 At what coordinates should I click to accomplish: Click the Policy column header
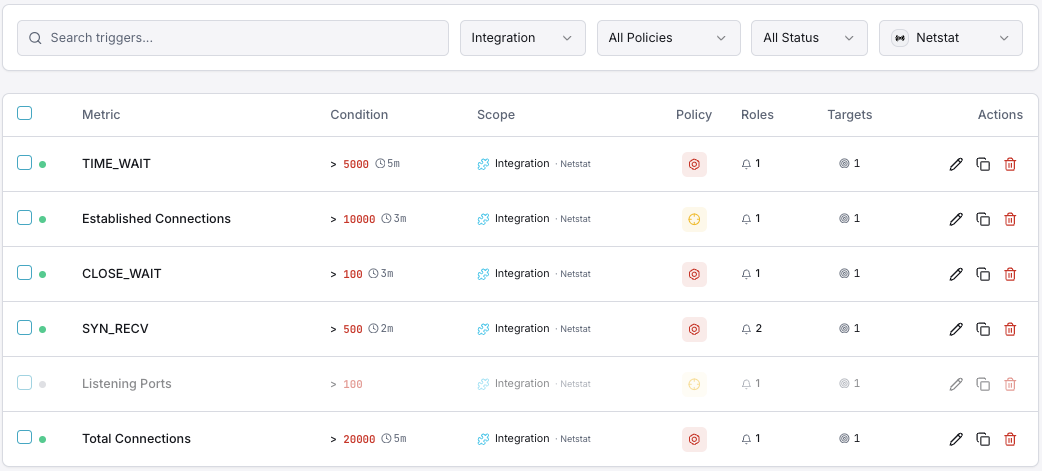tap(694, 115)
